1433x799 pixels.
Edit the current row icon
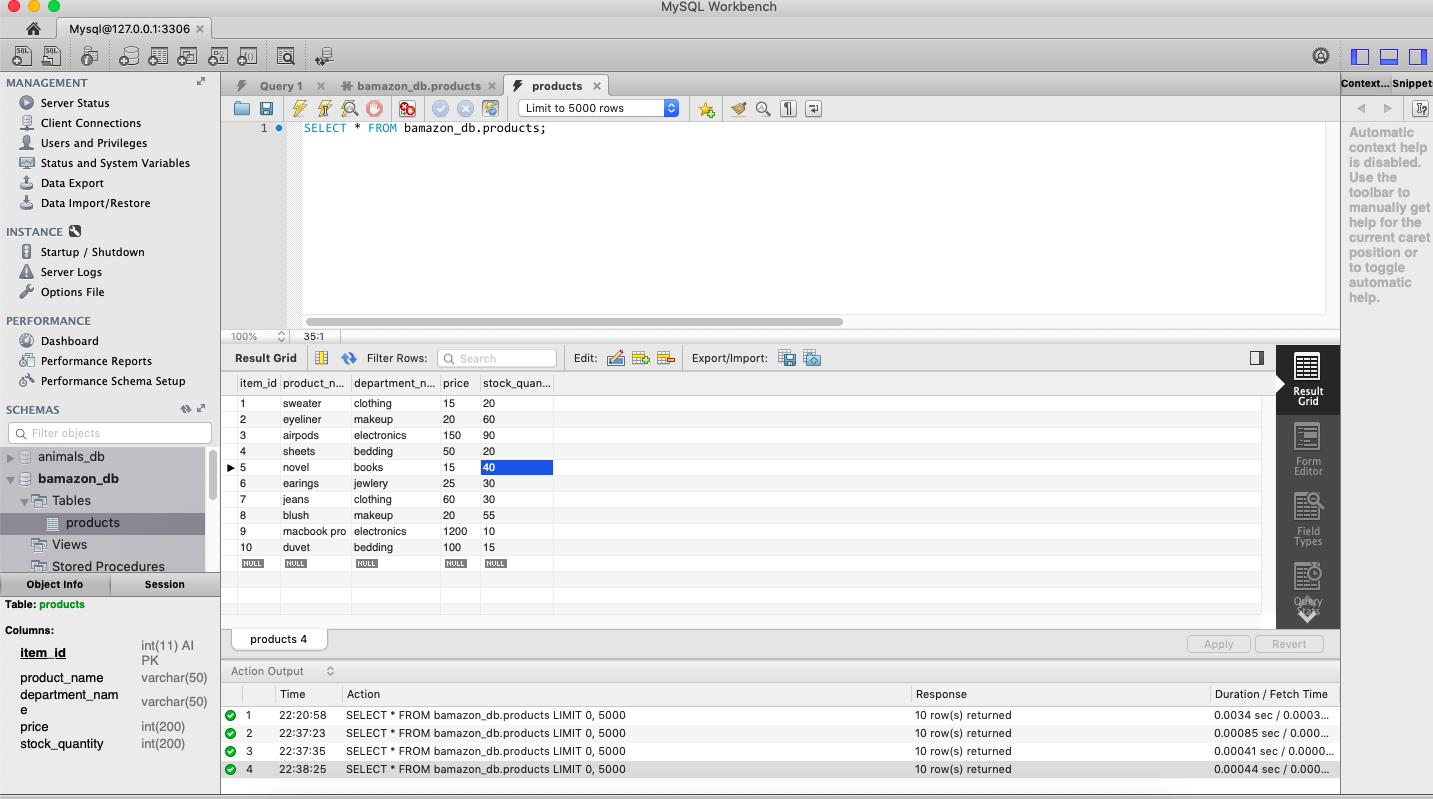coord(616,358)
